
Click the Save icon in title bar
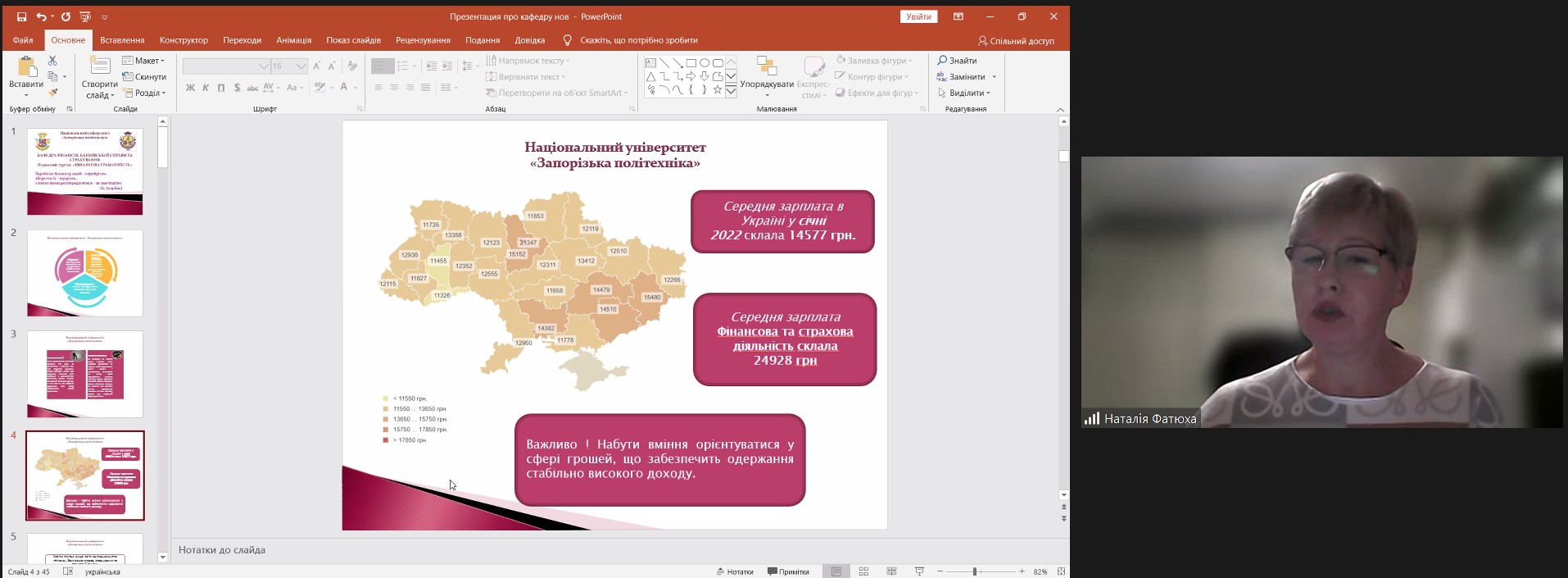[x=21, y=16]
